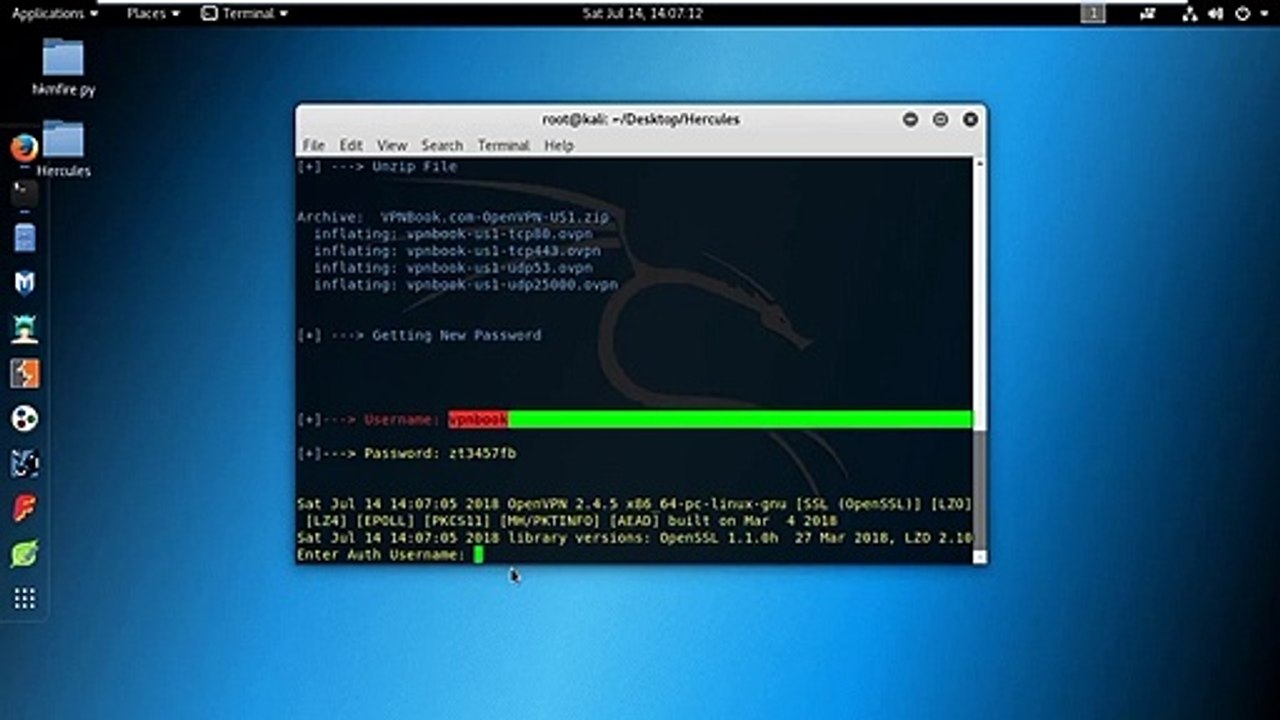Open the clock and calendar panel
The width and height of the screenshot is (1280, 720).
(x=642, y=13)
